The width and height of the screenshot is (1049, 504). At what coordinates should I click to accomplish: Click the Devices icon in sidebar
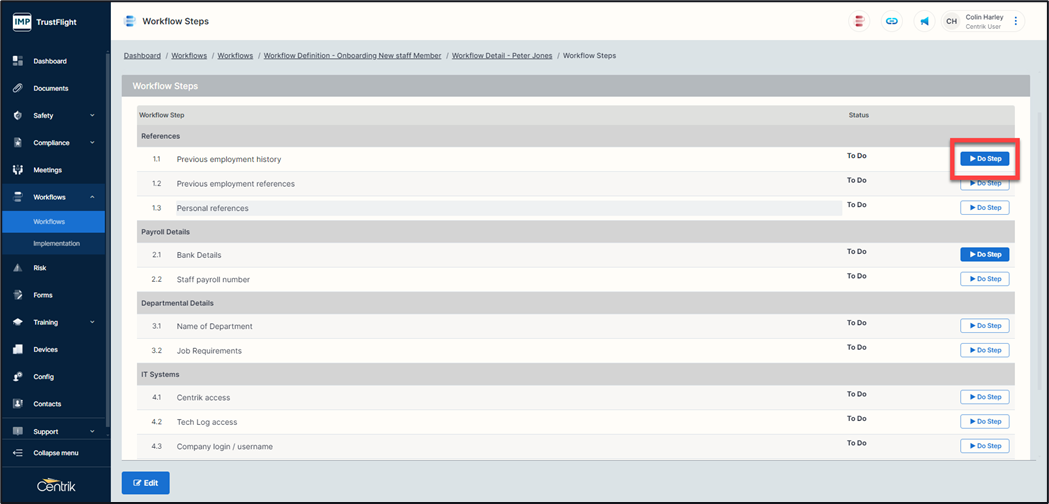(x=18, y=349)
